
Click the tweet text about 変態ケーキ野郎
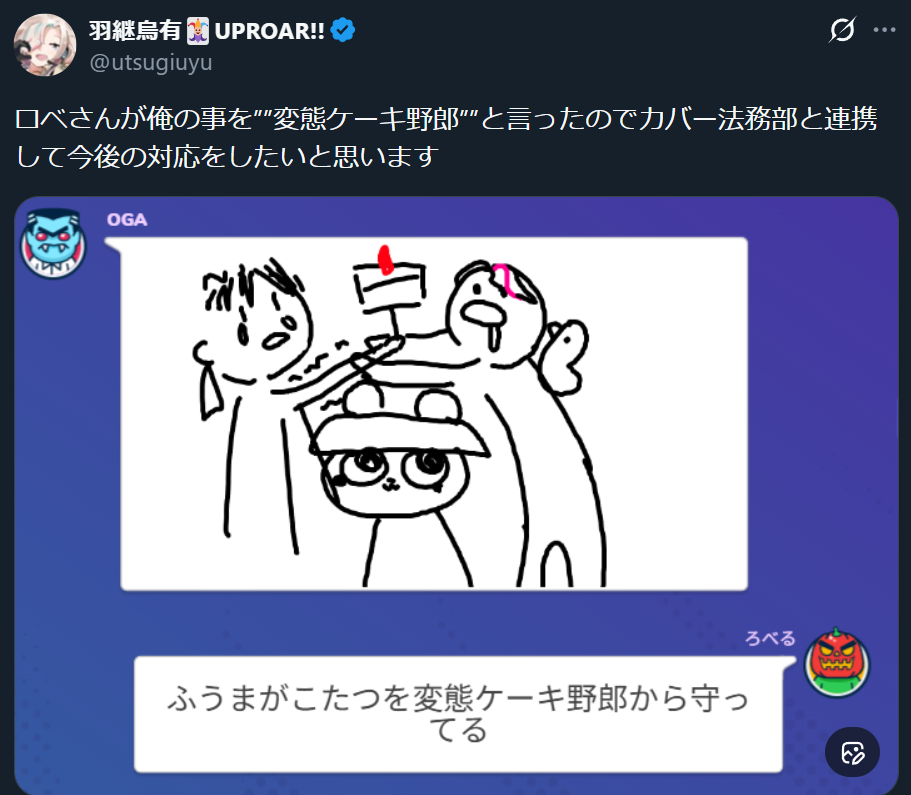446,138
